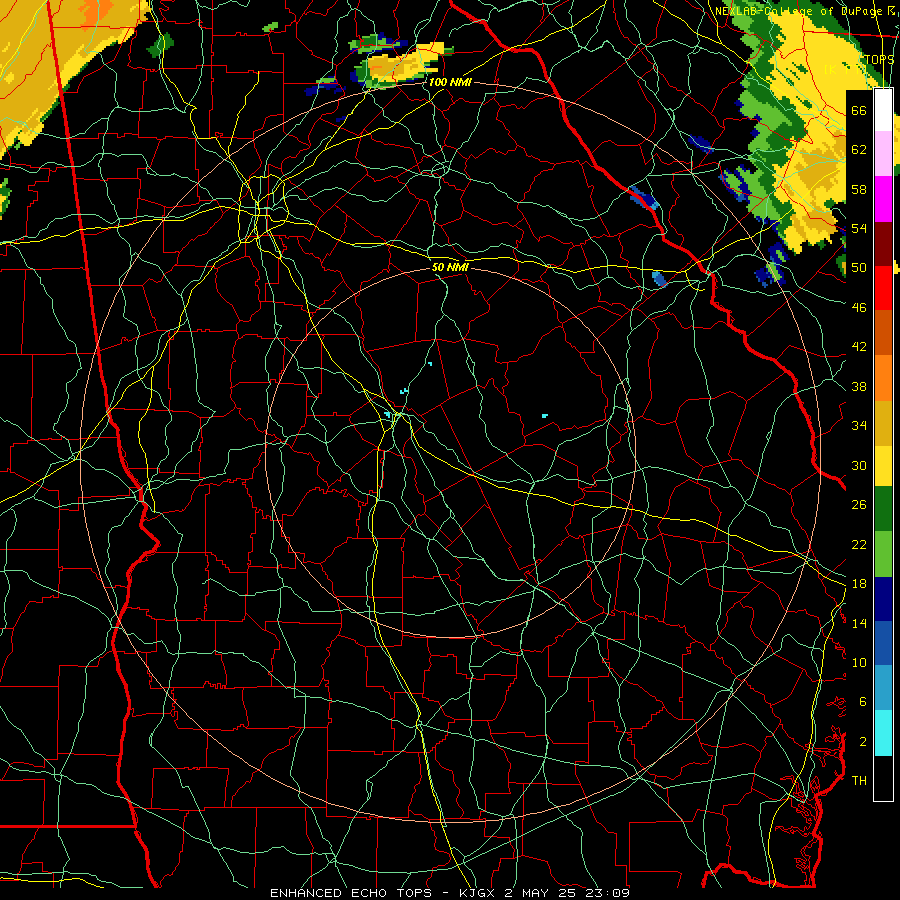900x900 pixels.
Task: Click the 100 NMI range ring label
Action: coord(449,82)
